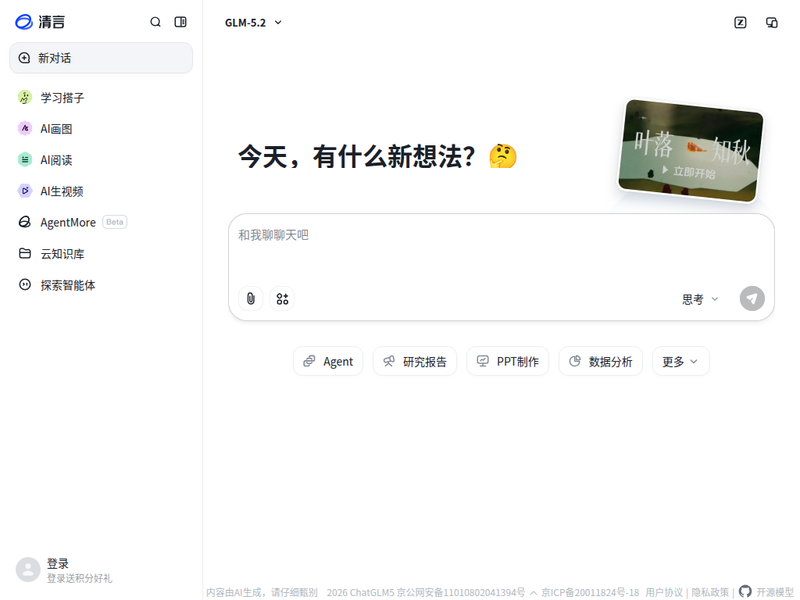Open AI阅读 in the sidebar

click(101, 160)
